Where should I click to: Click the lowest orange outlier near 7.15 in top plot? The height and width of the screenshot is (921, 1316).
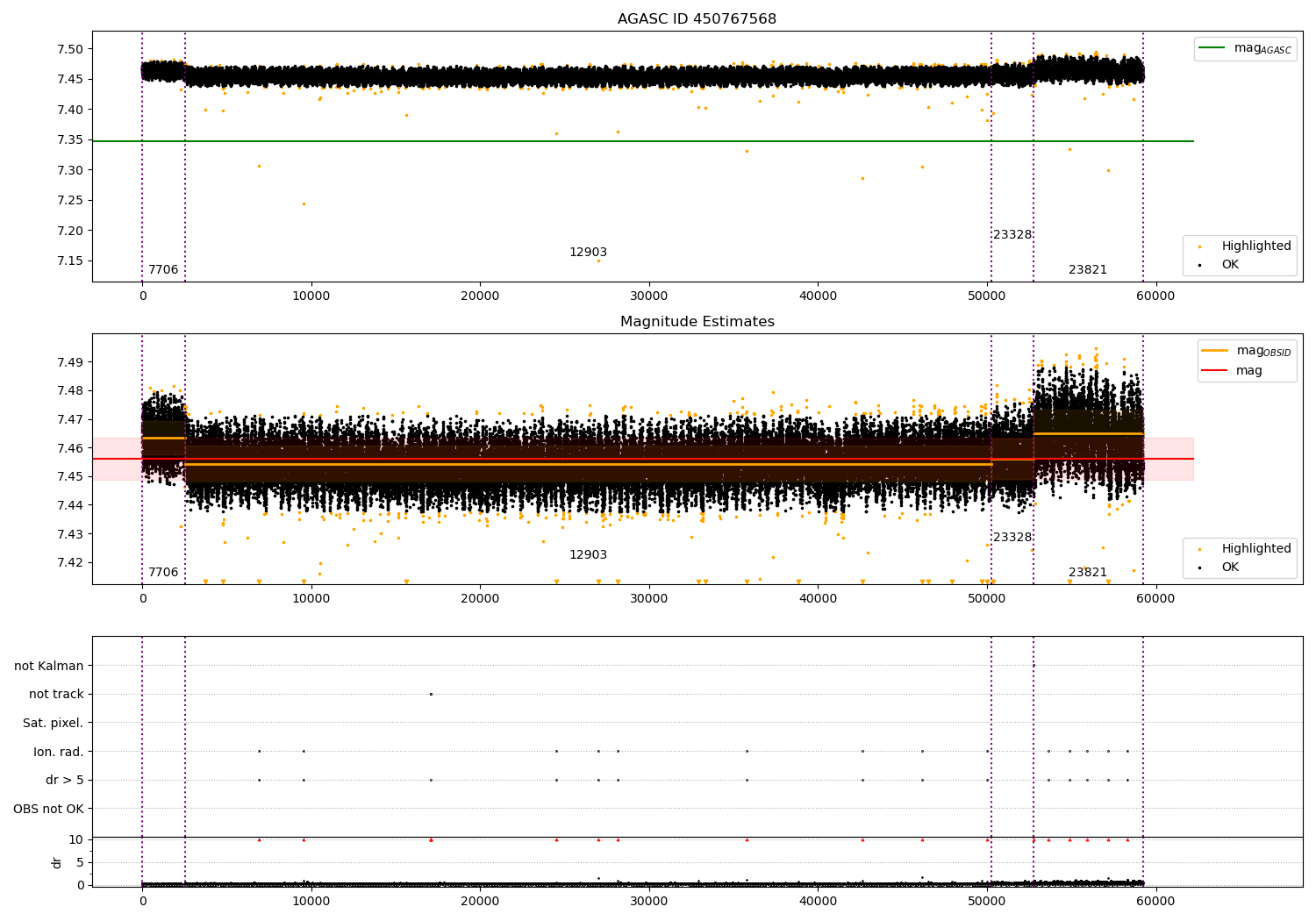pos(599,261)
